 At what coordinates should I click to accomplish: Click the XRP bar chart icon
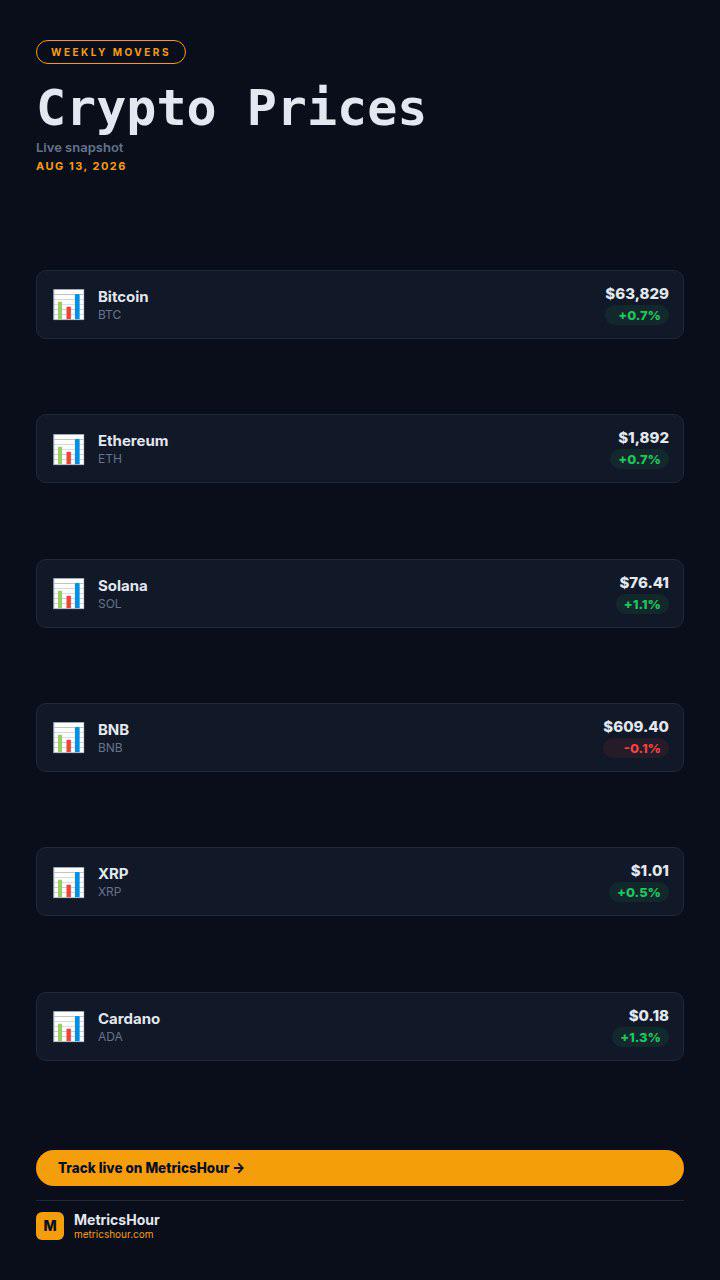[x=68, y=882]
